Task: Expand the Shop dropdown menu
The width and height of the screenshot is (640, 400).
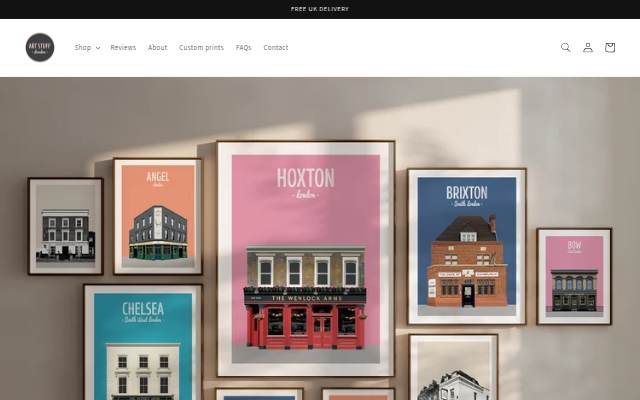Action: 87,47
